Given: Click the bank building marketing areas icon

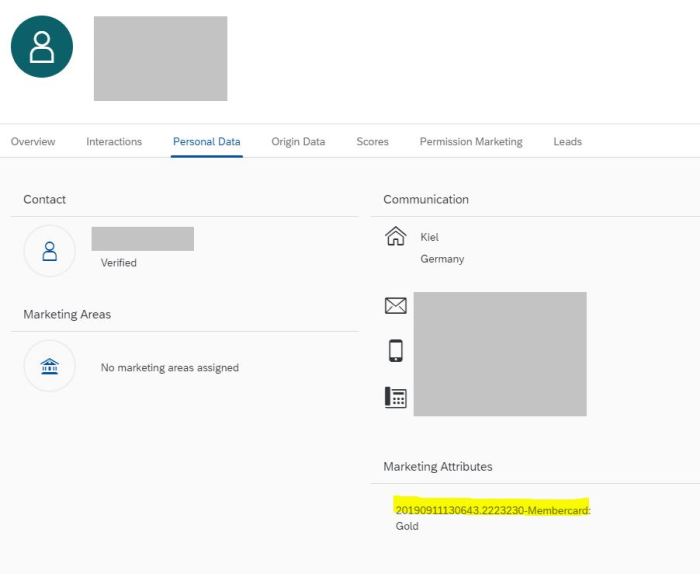Looking at the screenshot, I should 50,366.
